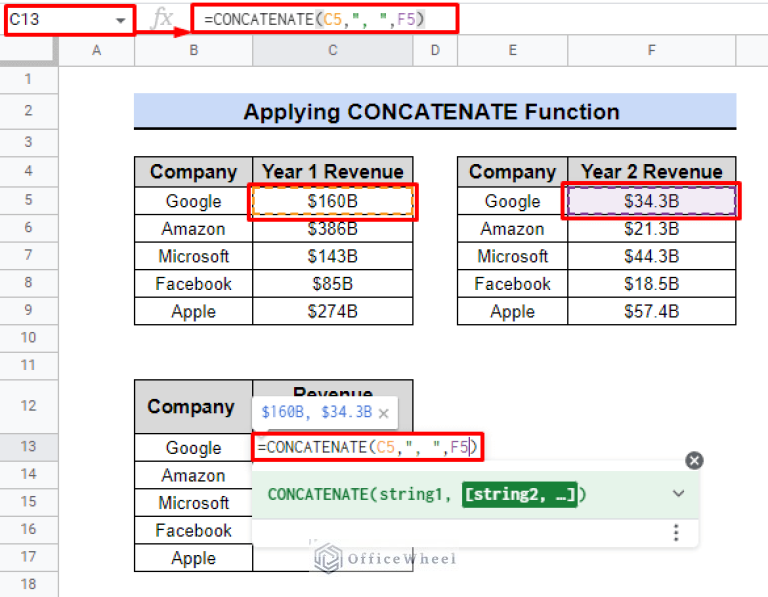Click the Microsoft cell in row 15

click(193, 502)
